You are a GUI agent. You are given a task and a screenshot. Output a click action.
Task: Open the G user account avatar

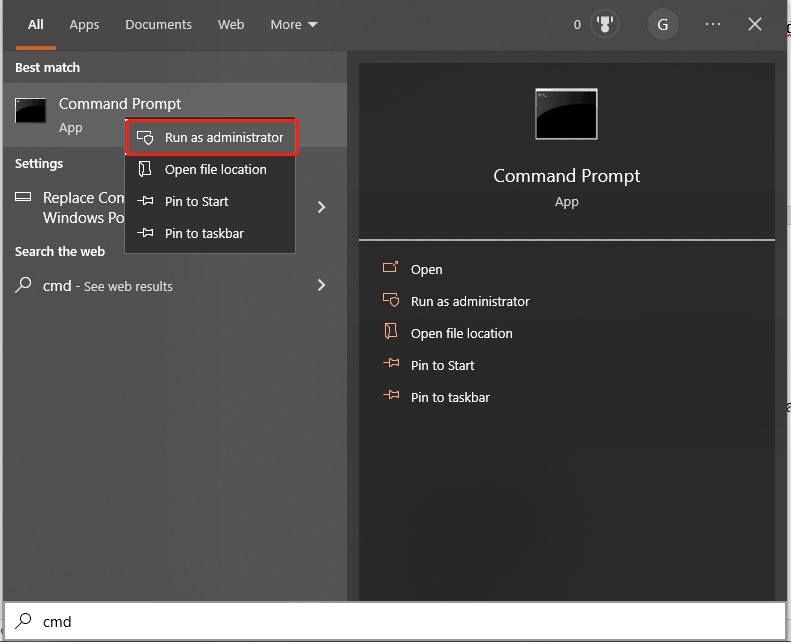click(x=661, y=25)
